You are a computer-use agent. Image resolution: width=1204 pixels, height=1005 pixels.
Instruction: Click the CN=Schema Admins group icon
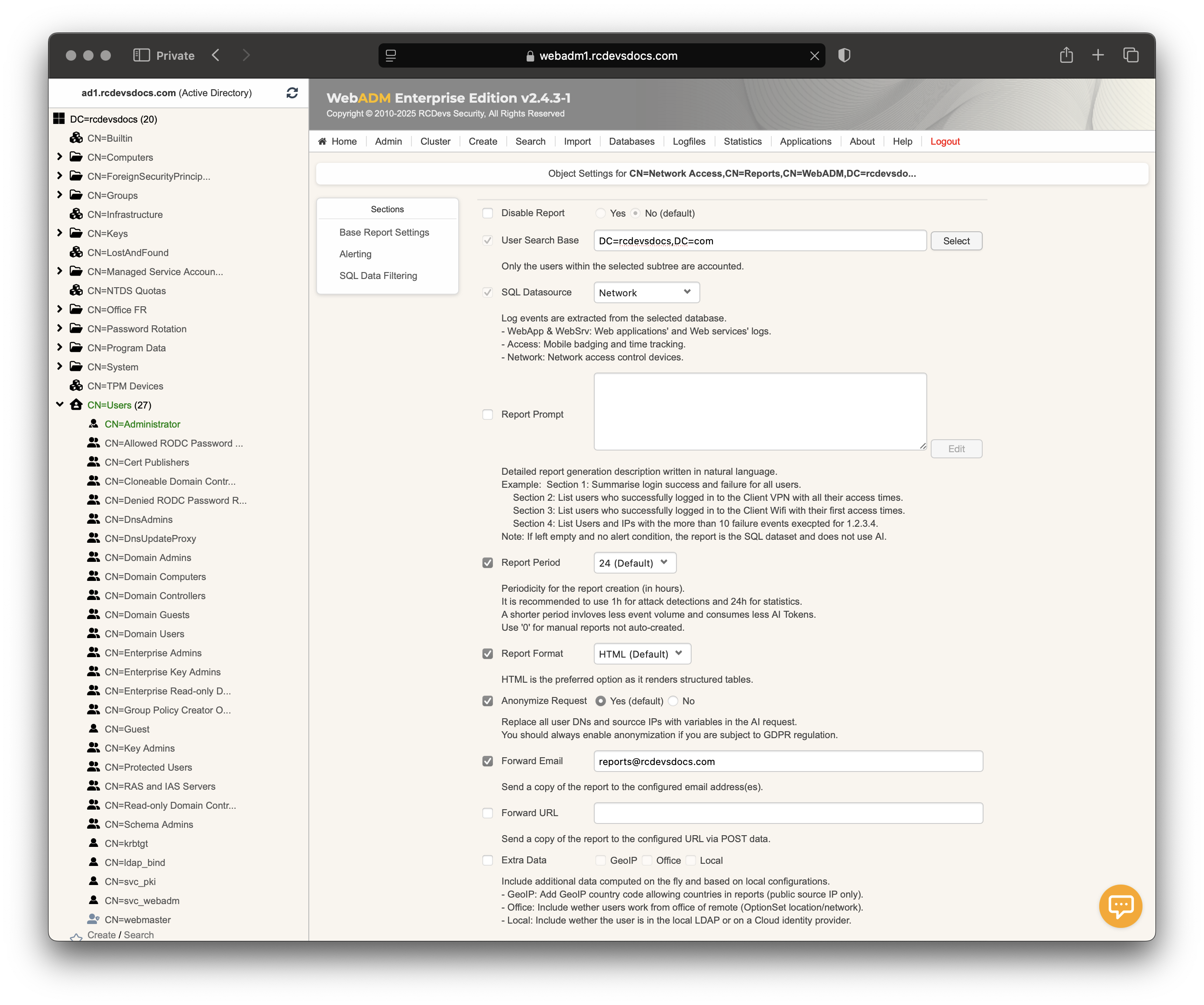click(x=94, y=824)
